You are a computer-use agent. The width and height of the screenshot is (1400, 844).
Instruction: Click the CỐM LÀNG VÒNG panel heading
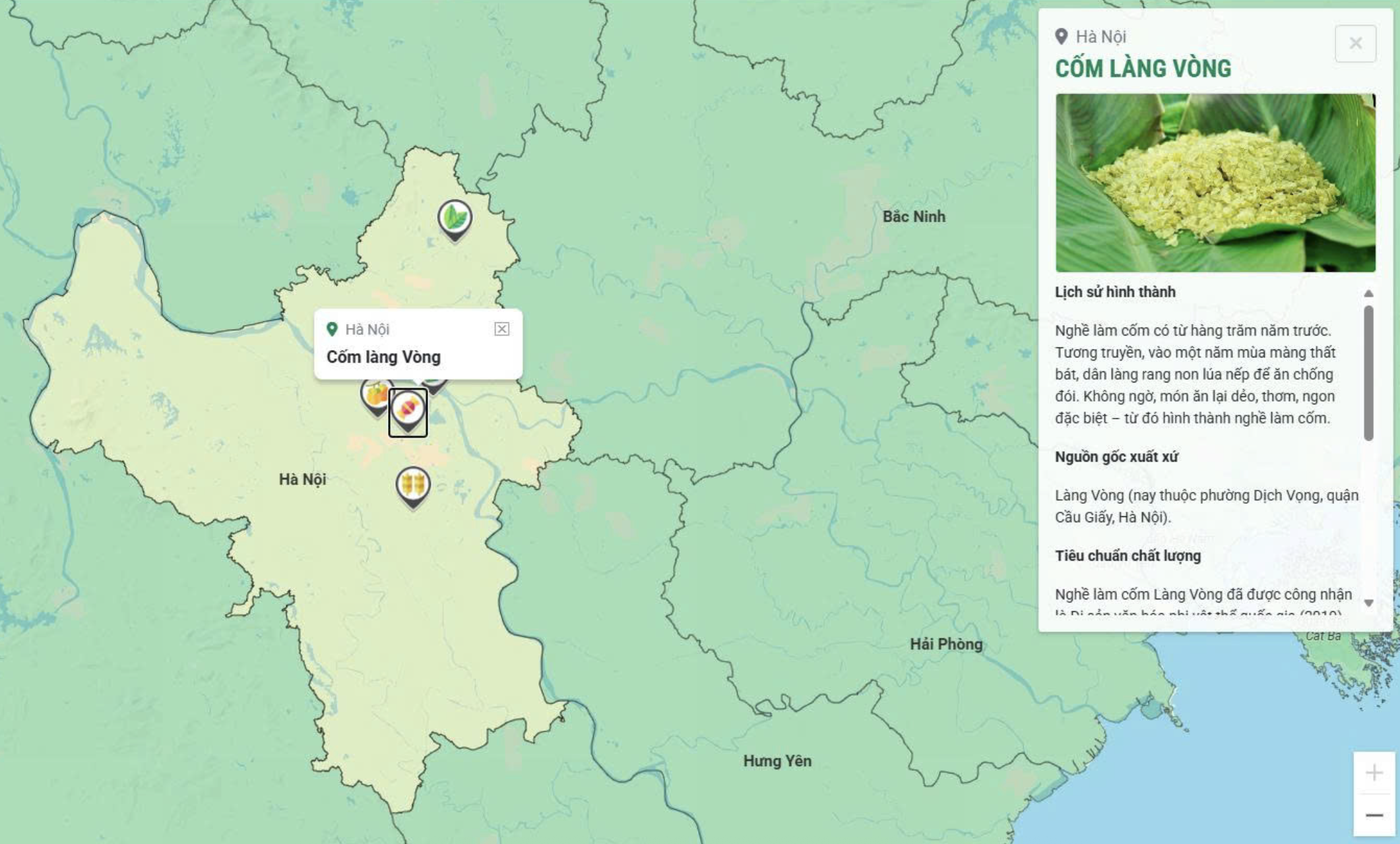pos(1143,69)
